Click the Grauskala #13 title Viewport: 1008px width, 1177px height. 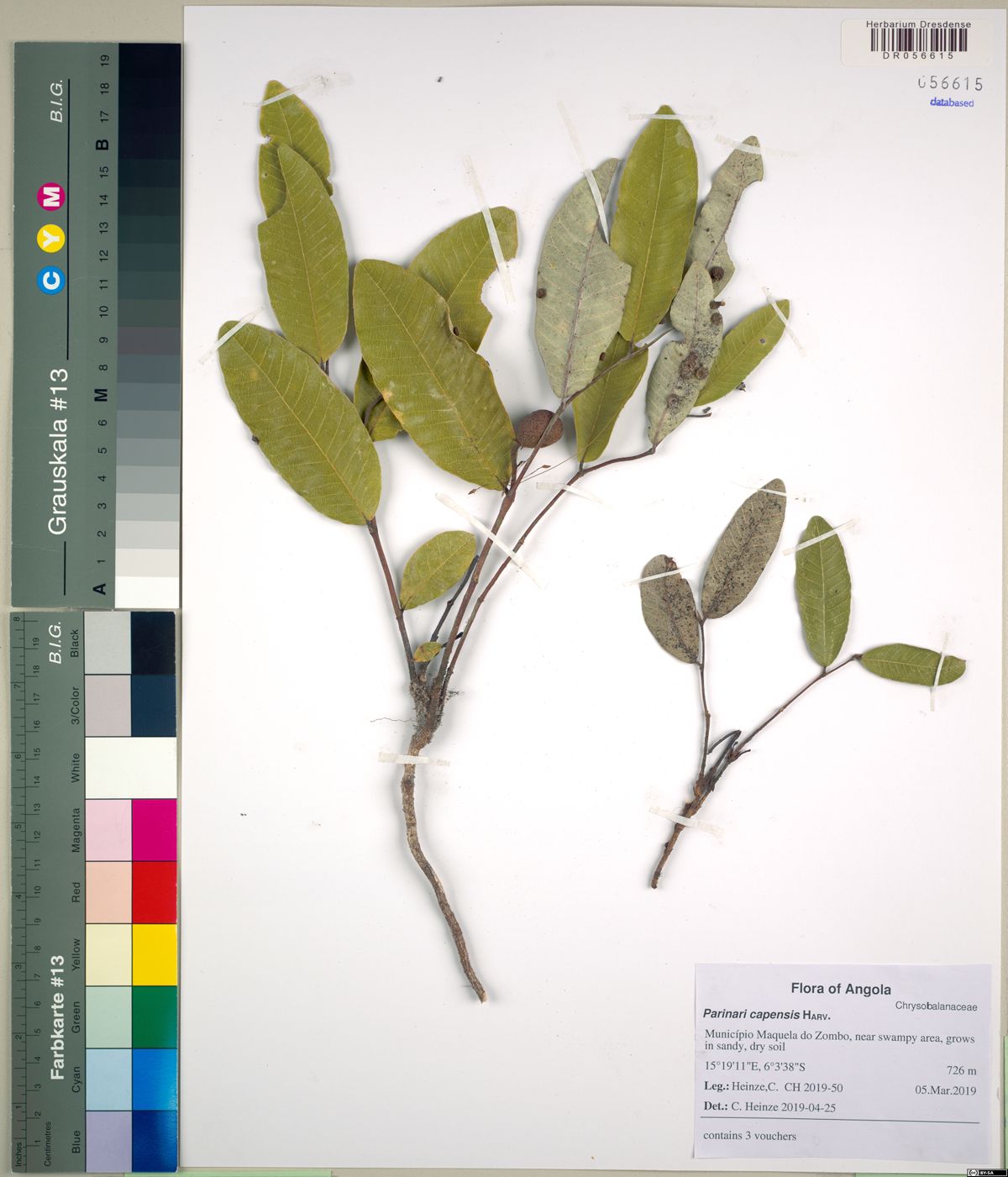click(x=58, y=450)
